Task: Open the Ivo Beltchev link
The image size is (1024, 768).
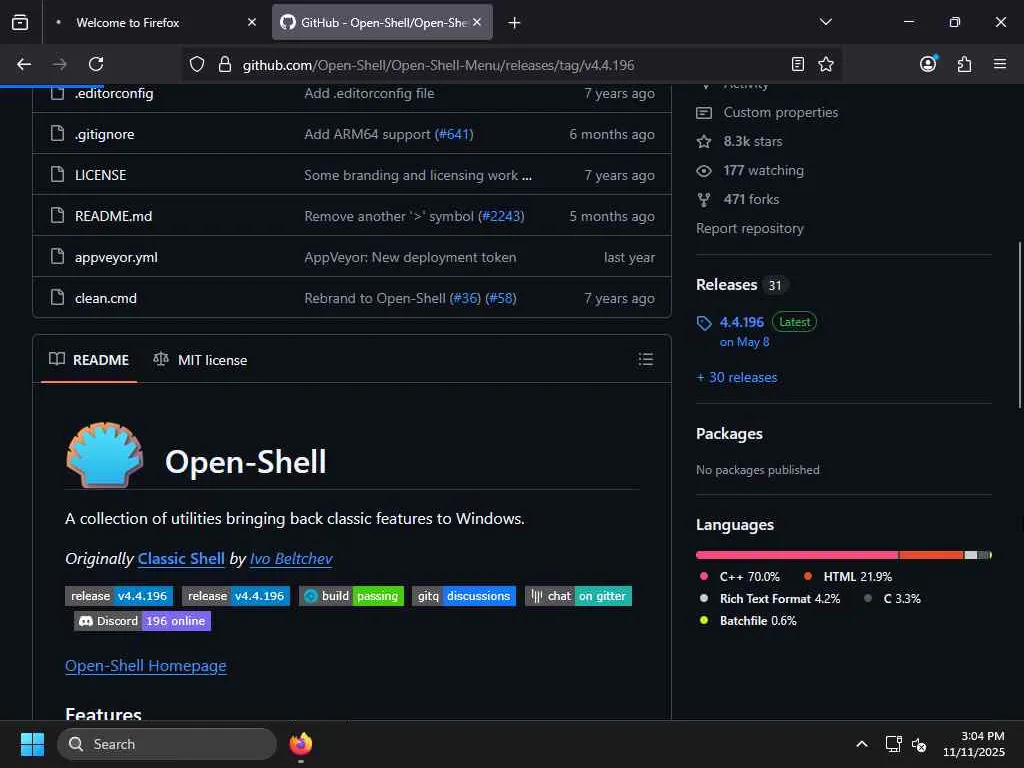Action: click(x=291, y=559)
